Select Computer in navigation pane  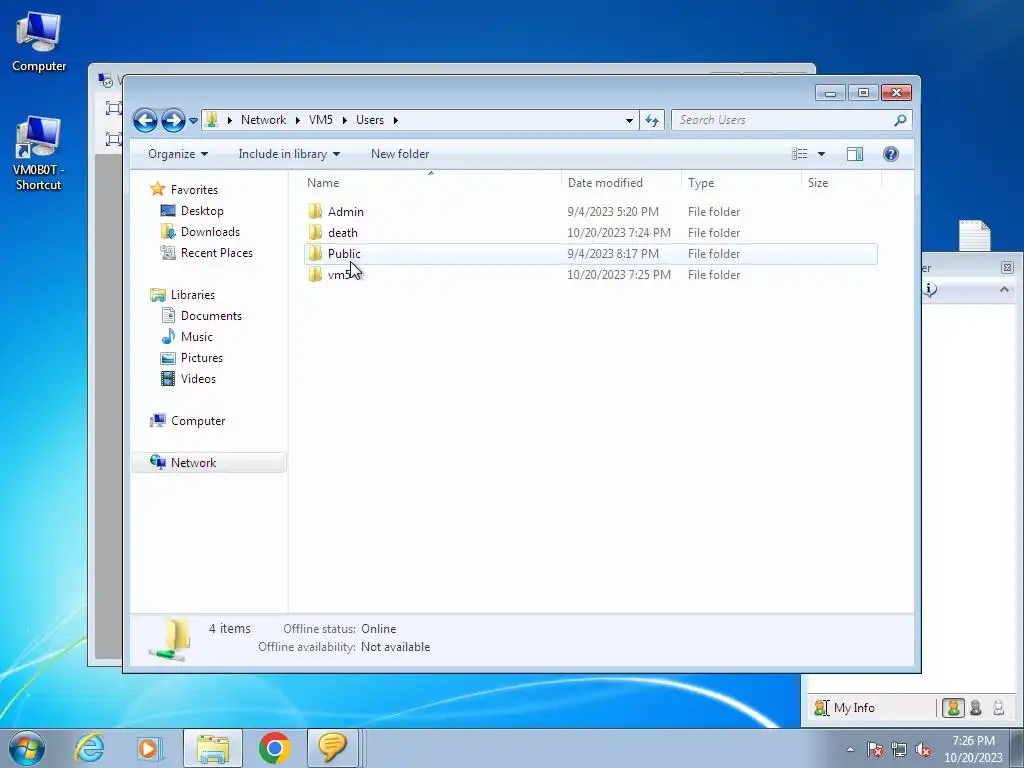[x=198, y=421]
